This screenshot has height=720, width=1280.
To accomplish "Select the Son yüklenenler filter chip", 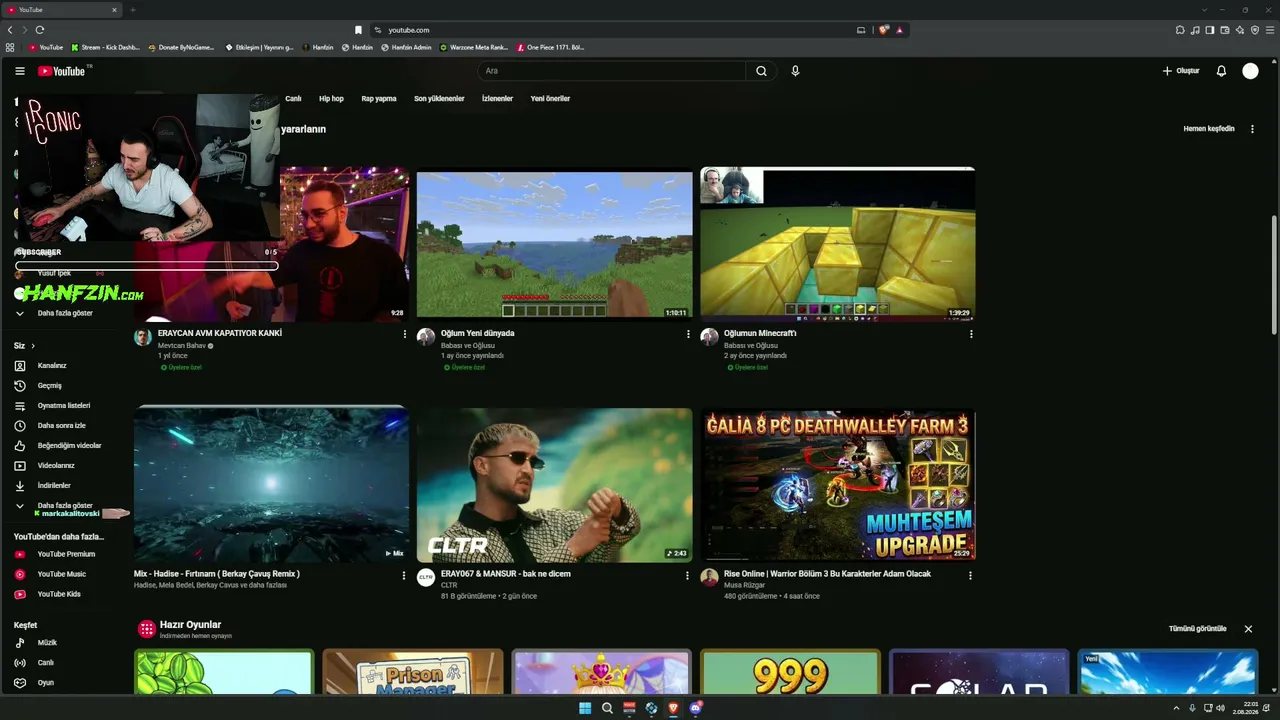I will pyautogui.click(x=439, y=99).
